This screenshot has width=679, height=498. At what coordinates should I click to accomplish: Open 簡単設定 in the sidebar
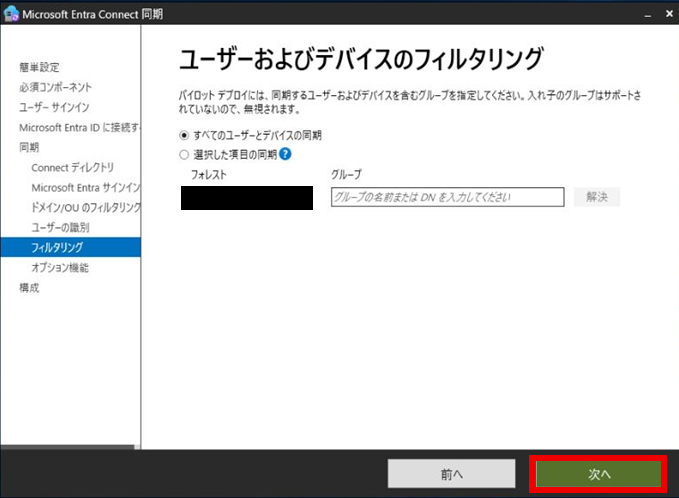pyautogui.click(x=39, y=67)
